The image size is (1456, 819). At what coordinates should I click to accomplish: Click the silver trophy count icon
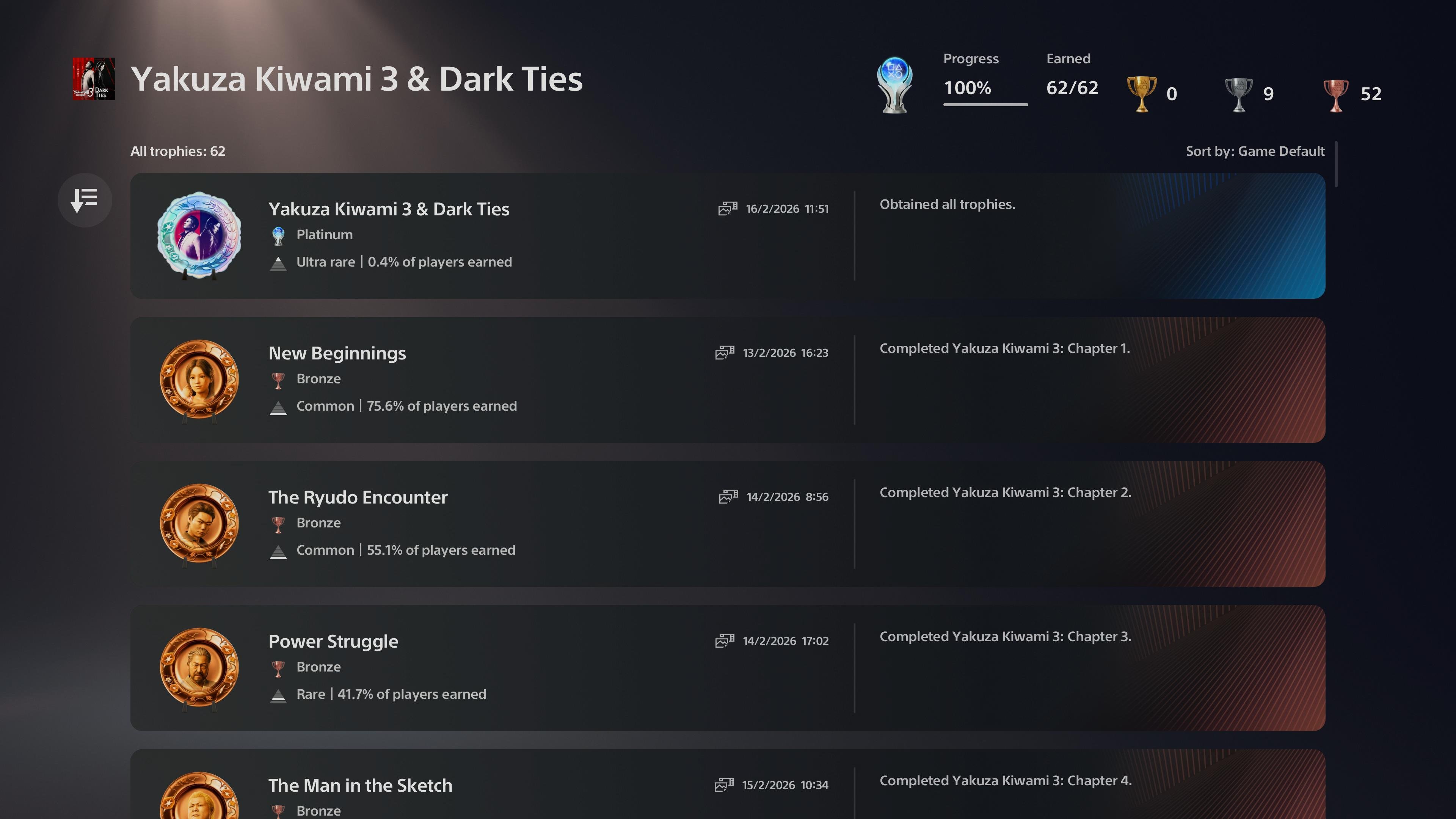1238,94
